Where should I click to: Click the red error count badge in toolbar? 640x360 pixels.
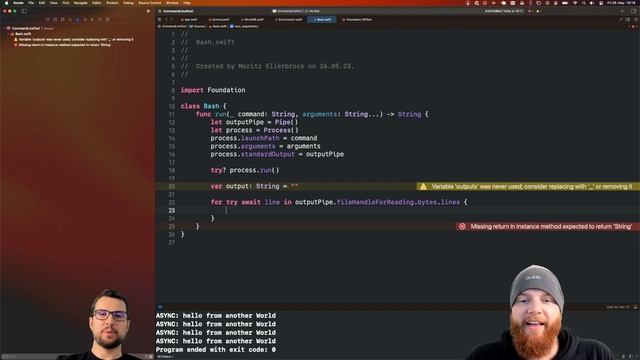[x=530, y=11]
